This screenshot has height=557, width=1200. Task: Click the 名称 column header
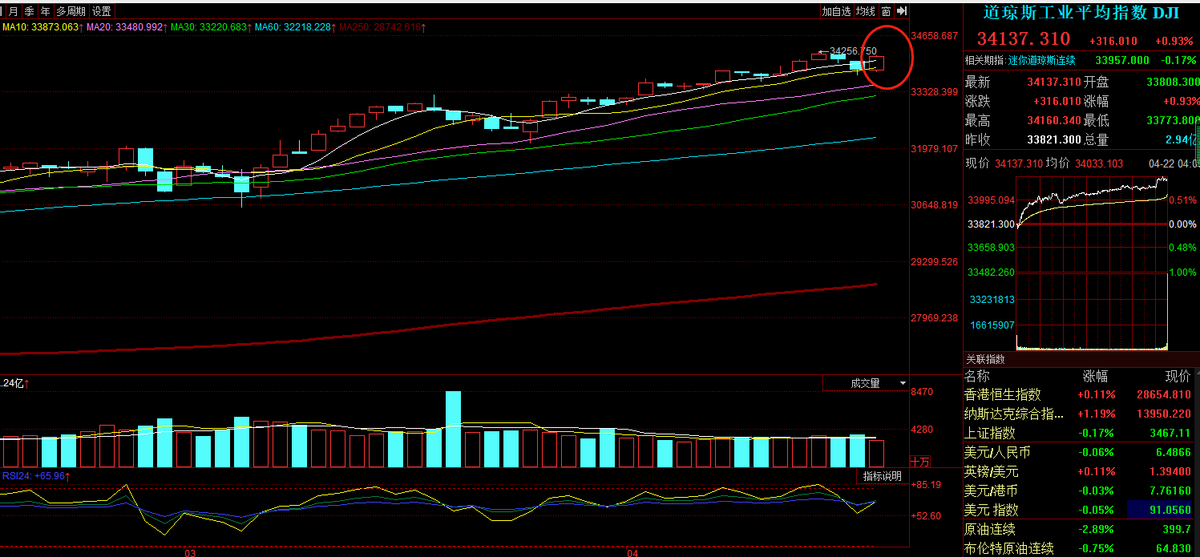tap(976, 376)
